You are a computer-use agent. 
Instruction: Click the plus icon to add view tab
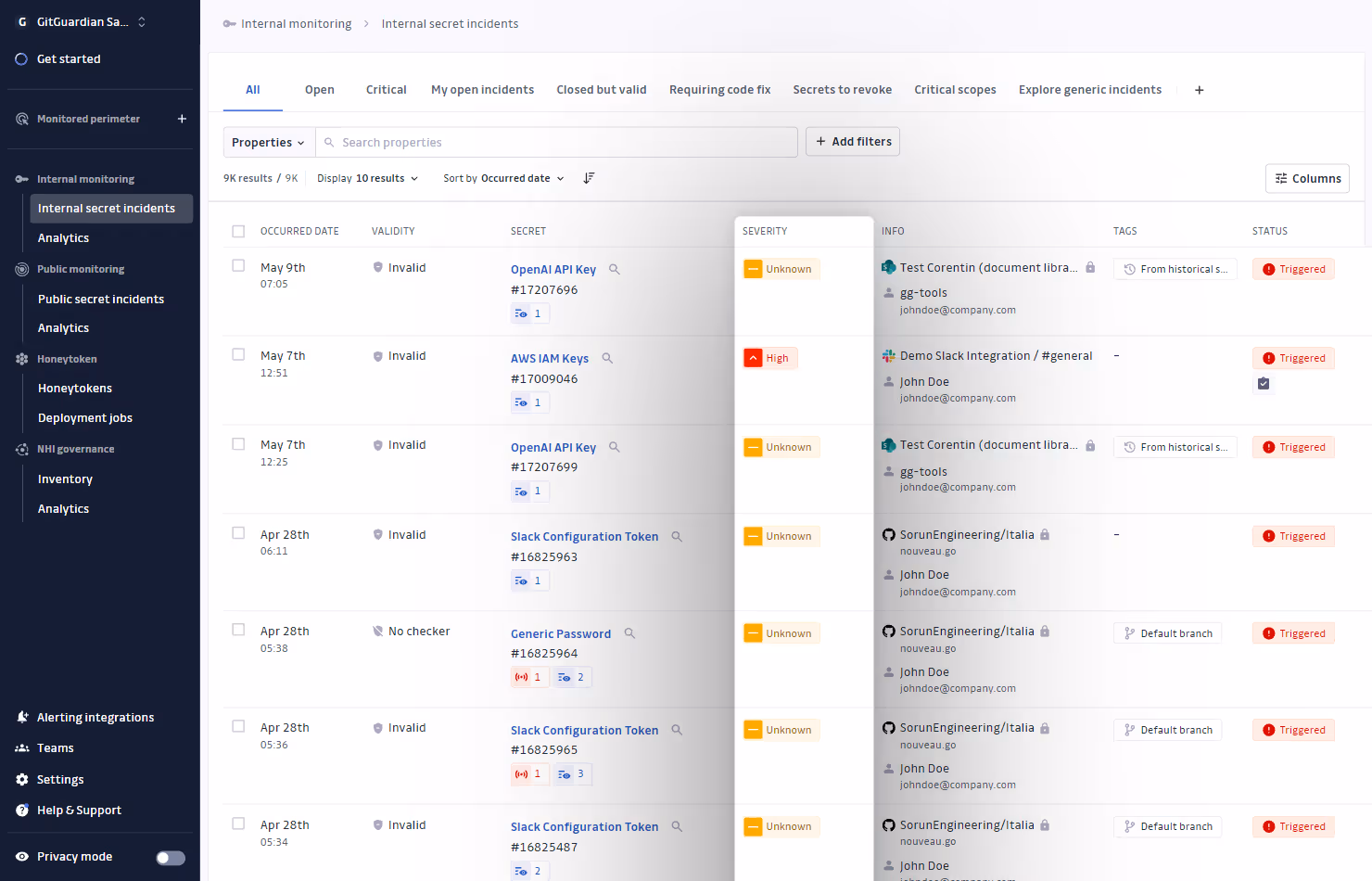tap(1199, 90)
